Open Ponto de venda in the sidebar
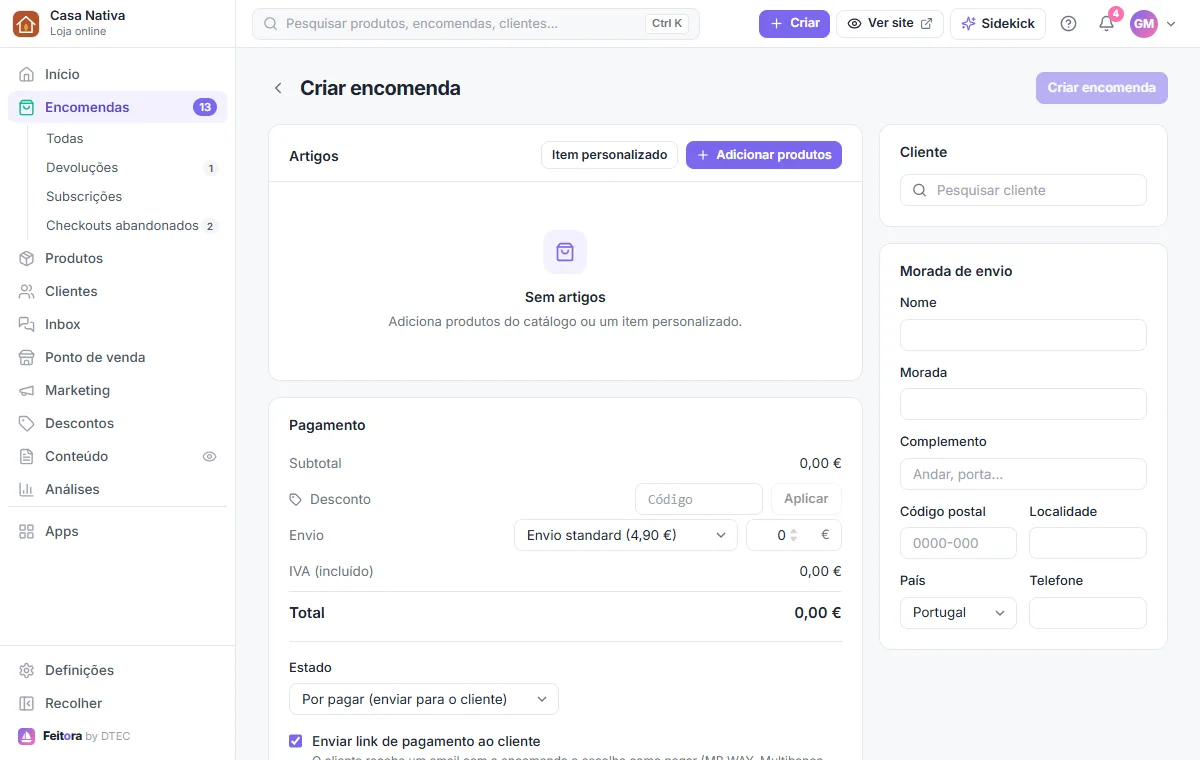 click(x=118, y=357)
